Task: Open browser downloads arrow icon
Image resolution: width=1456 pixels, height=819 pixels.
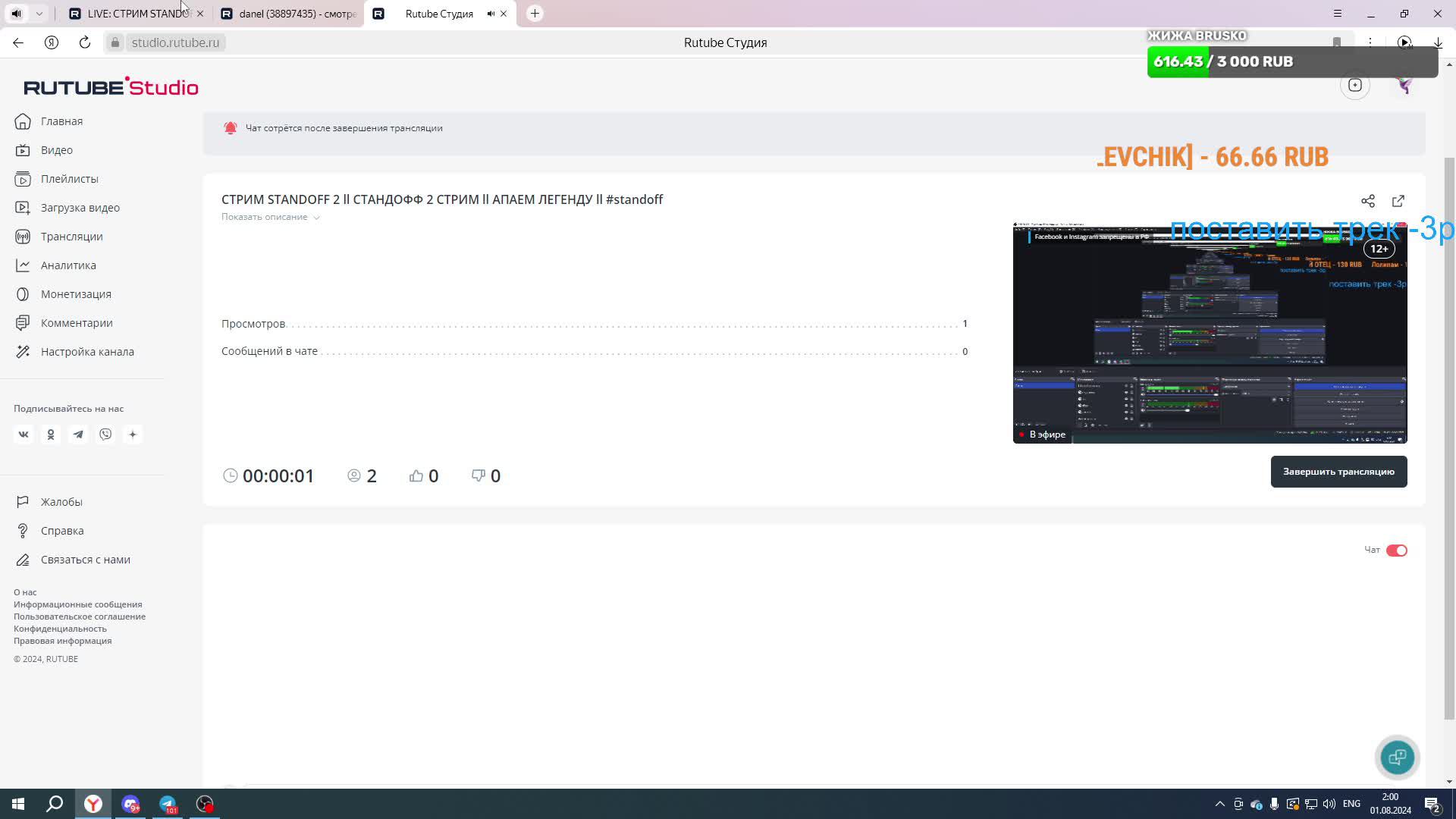Action: (1437, 42)
